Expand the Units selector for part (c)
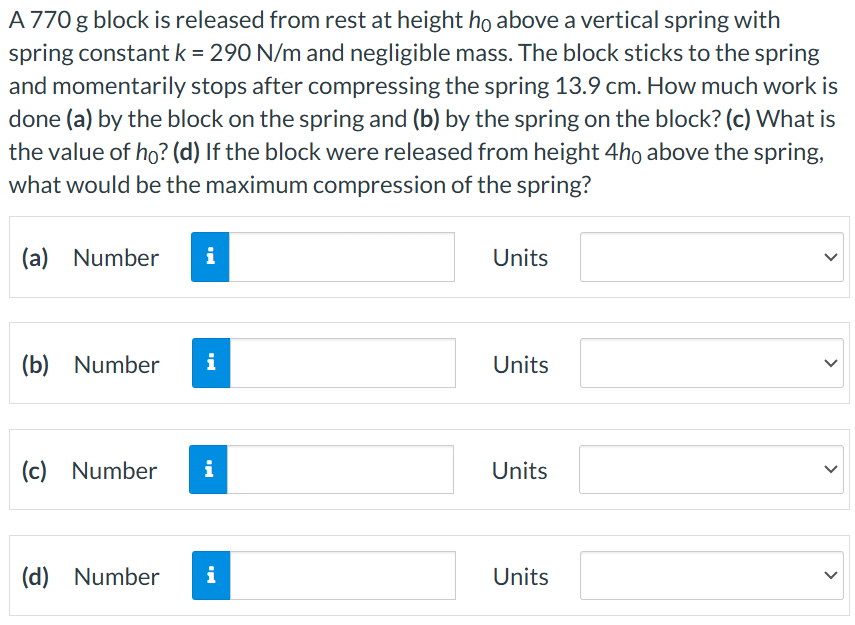Image resolution: width=855 pixels, height=625 pixels. (711, 469)
